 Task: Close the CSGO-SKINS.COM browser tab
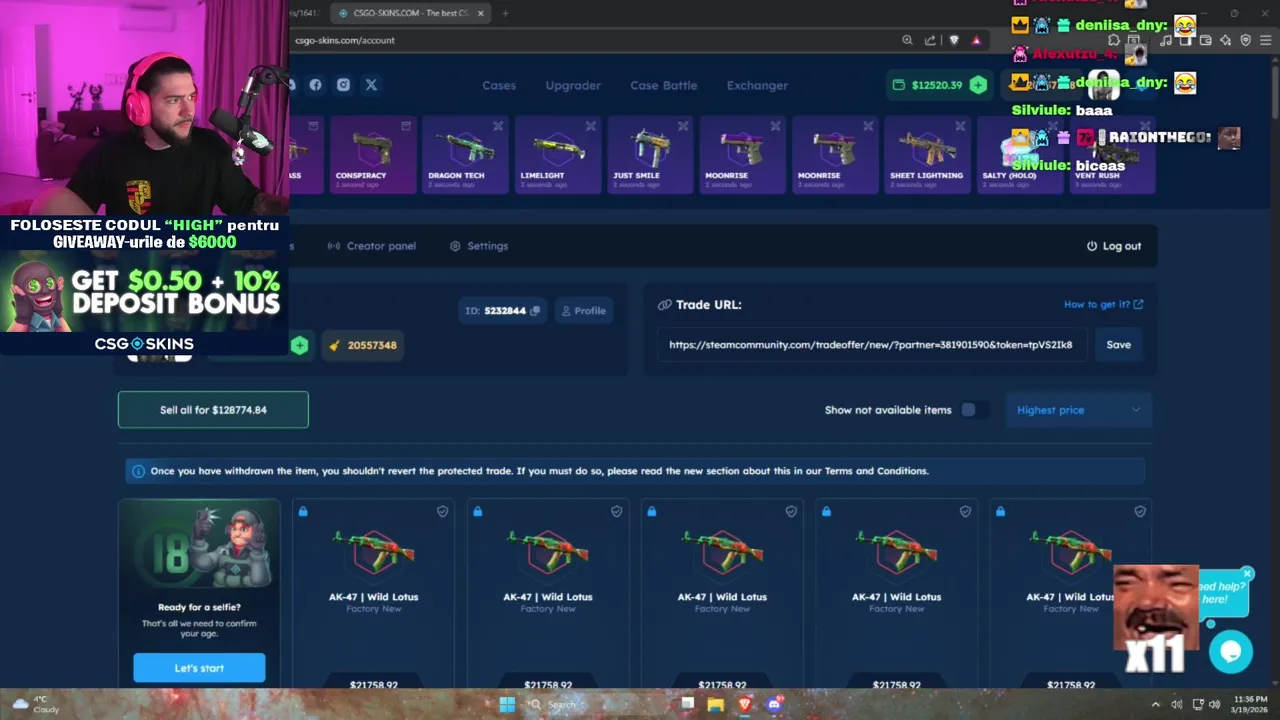click(481, 13)
